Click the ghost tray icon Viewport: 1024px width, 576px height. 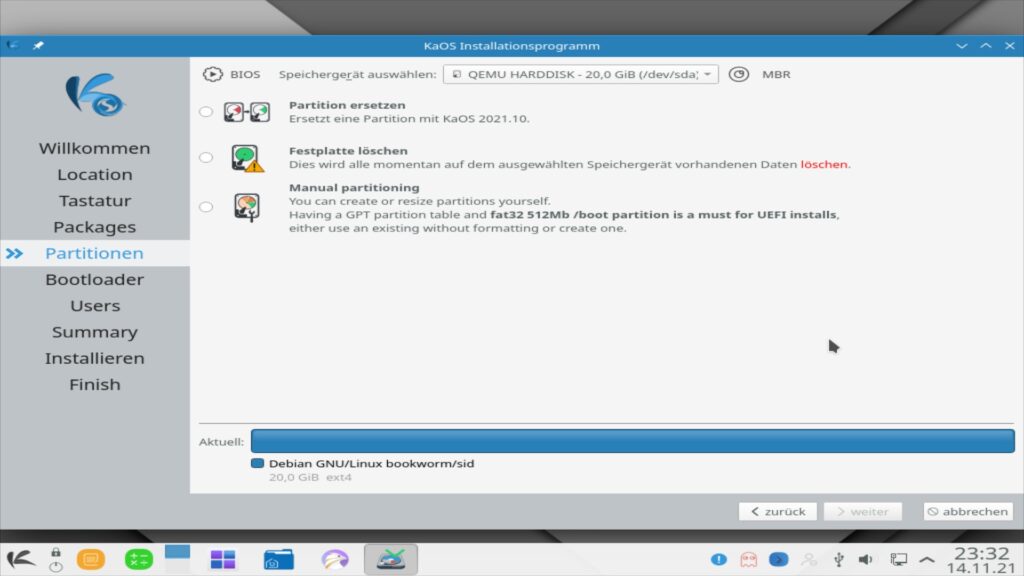coord(748,560)
